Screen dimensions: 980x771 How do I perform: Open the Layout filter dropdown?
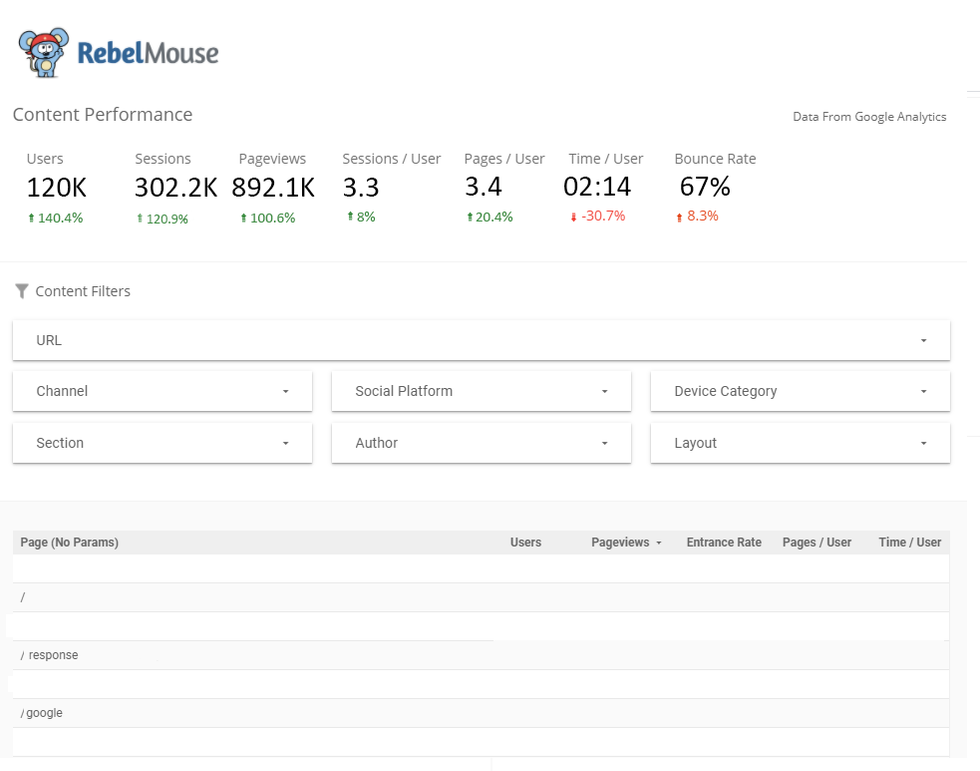tap(800, 443)
